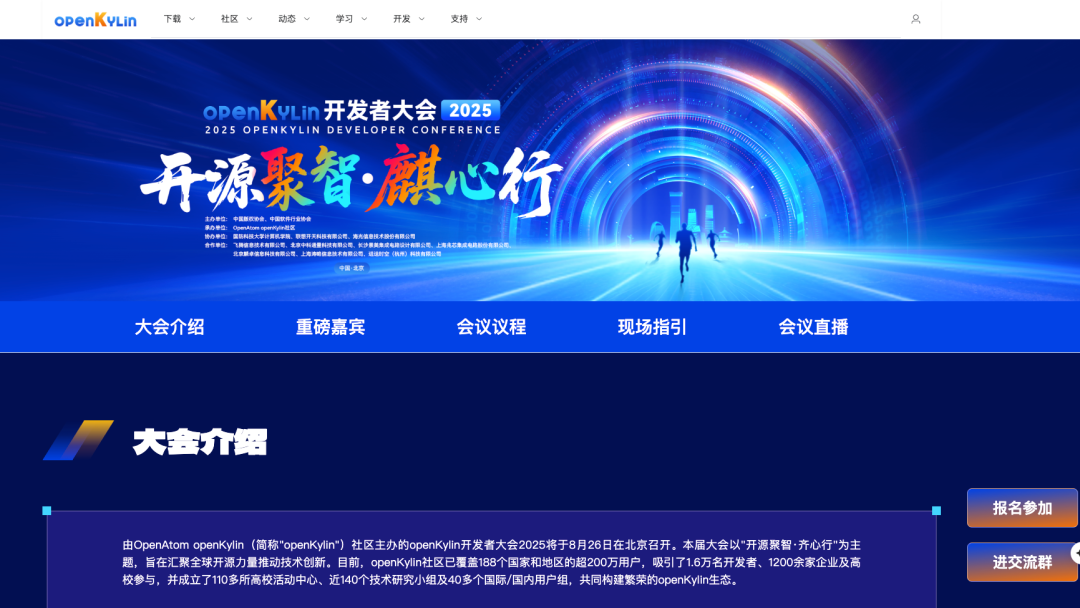Viewport: 1080px width, 608px height.
Task: Go to the 现场指引 section tab
Action: pyautogui.click(x=652, y=327)
